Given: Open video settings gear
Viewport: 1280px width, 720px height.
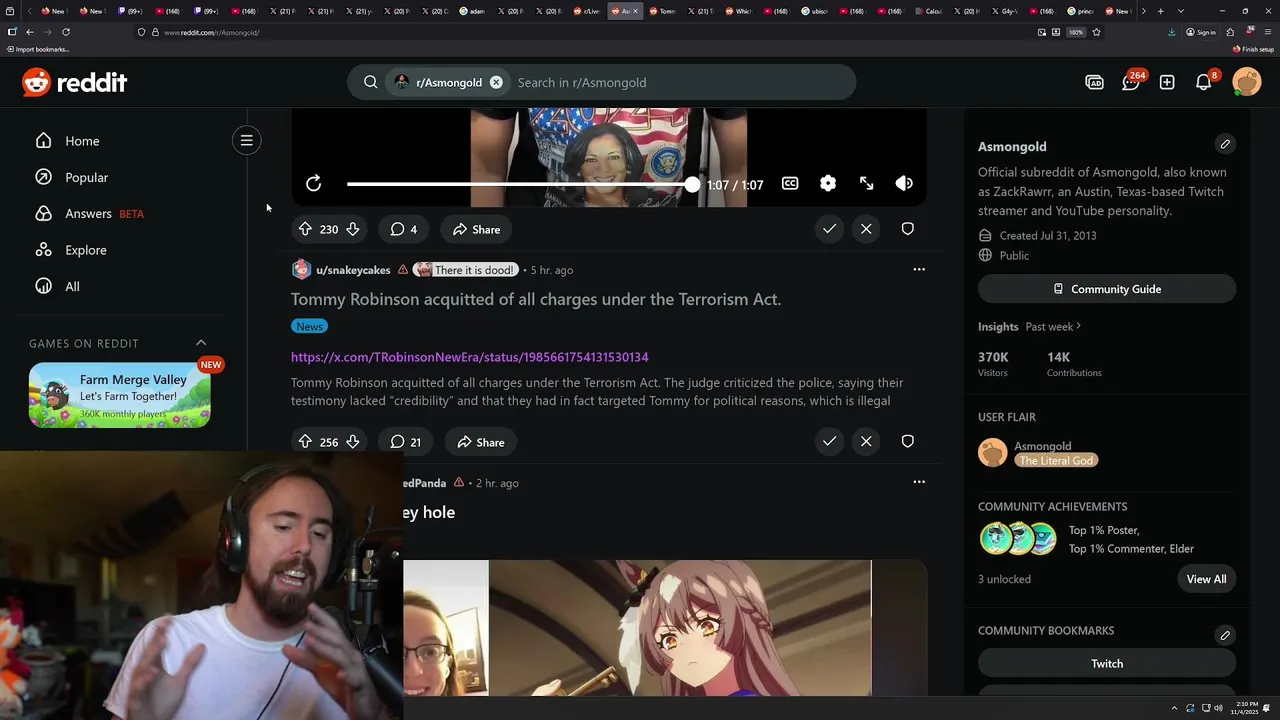Looking at the screenshot, I should pyautogui.click(x=828, y=183).
